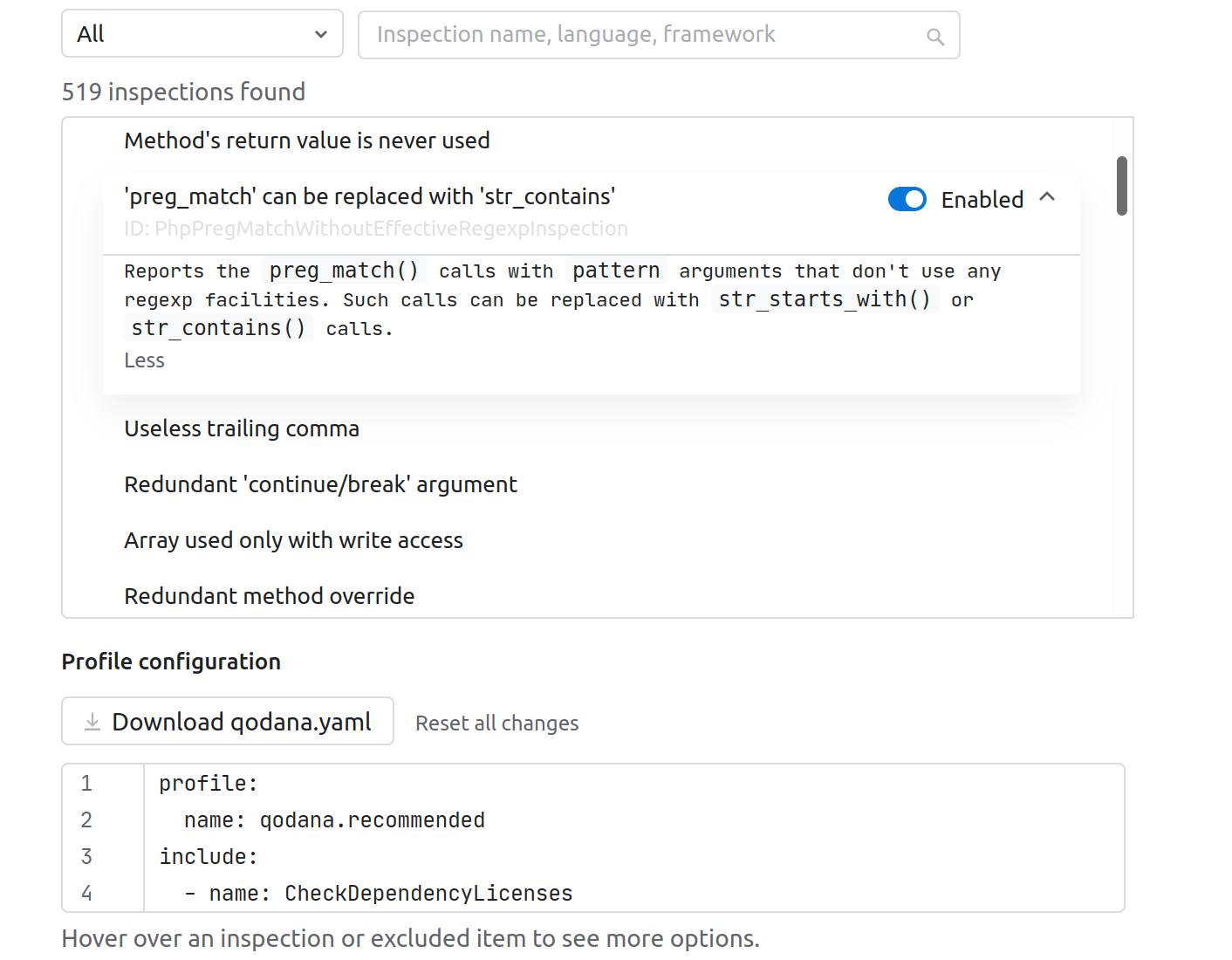Image resolution: width=1232 pixels, height=960 pixels.
Task: Click the profile: line in YAML
Action: point(208,784)
